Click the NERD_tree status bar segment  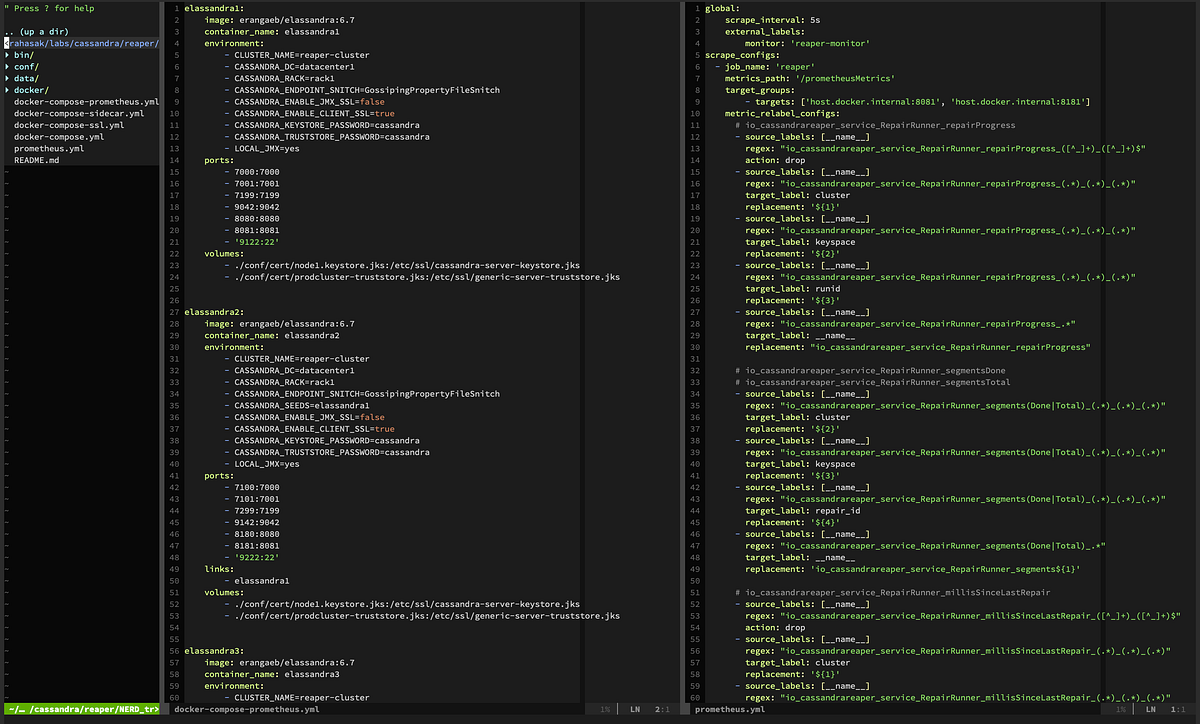pyautogui.click(x=80, y=709)
